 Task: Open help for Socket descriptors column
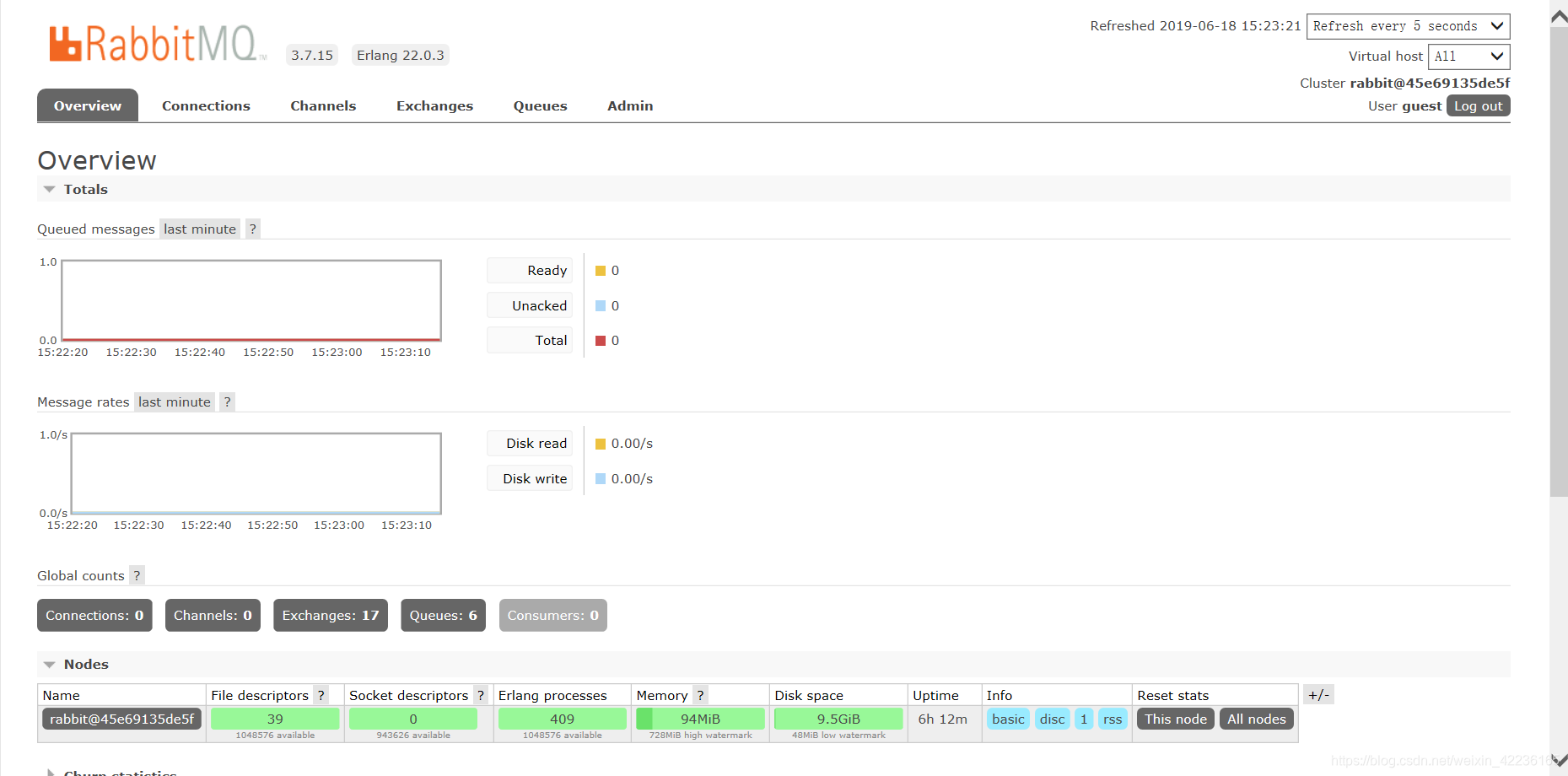coord(480,695)
